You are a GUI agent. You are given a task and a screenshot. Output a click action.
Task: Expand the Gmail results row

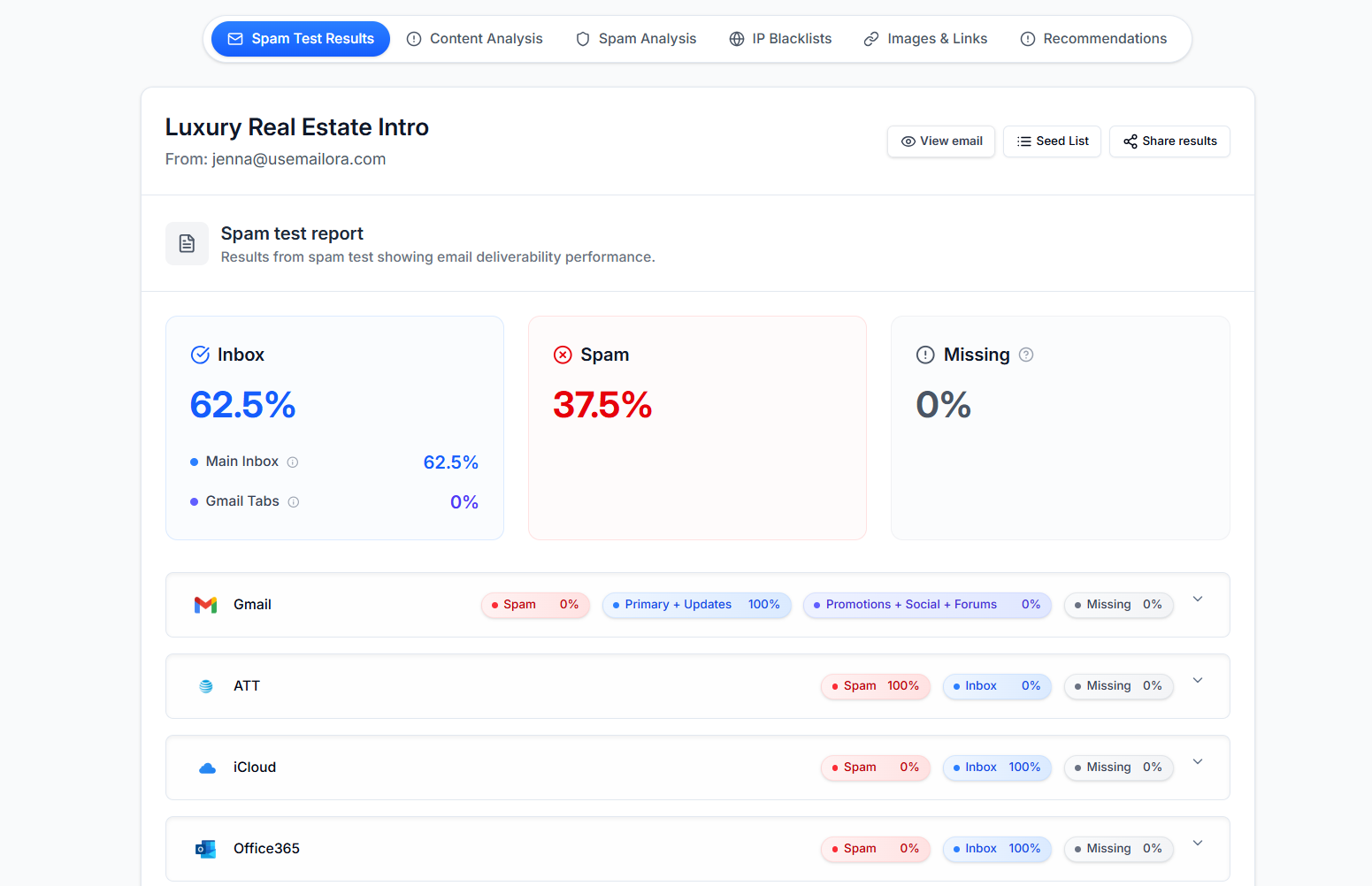(x=1198, y=600)
